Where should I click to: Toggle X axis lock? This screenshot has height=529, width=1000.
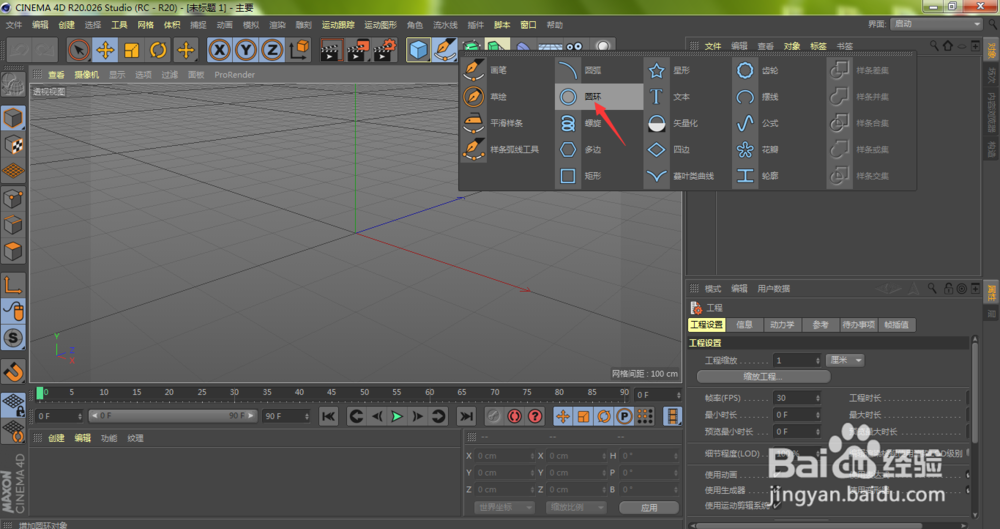click(219, 50)
